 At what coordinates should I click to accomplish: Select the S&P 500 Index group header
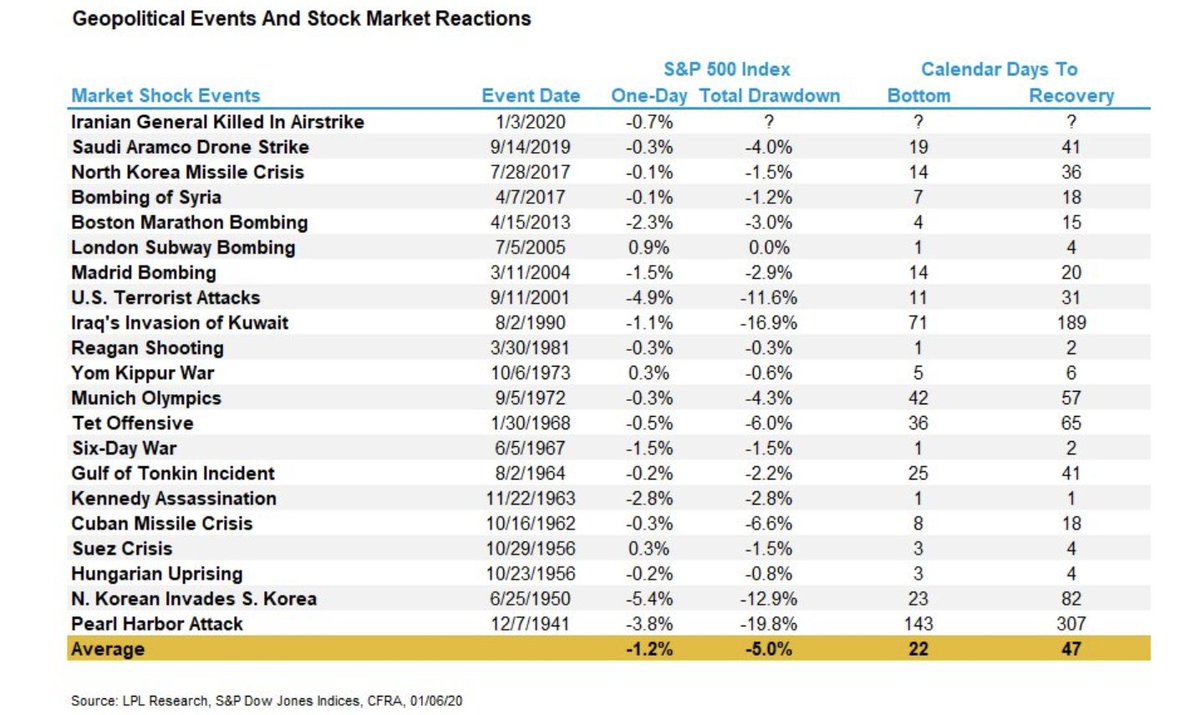tap(726, 70)
